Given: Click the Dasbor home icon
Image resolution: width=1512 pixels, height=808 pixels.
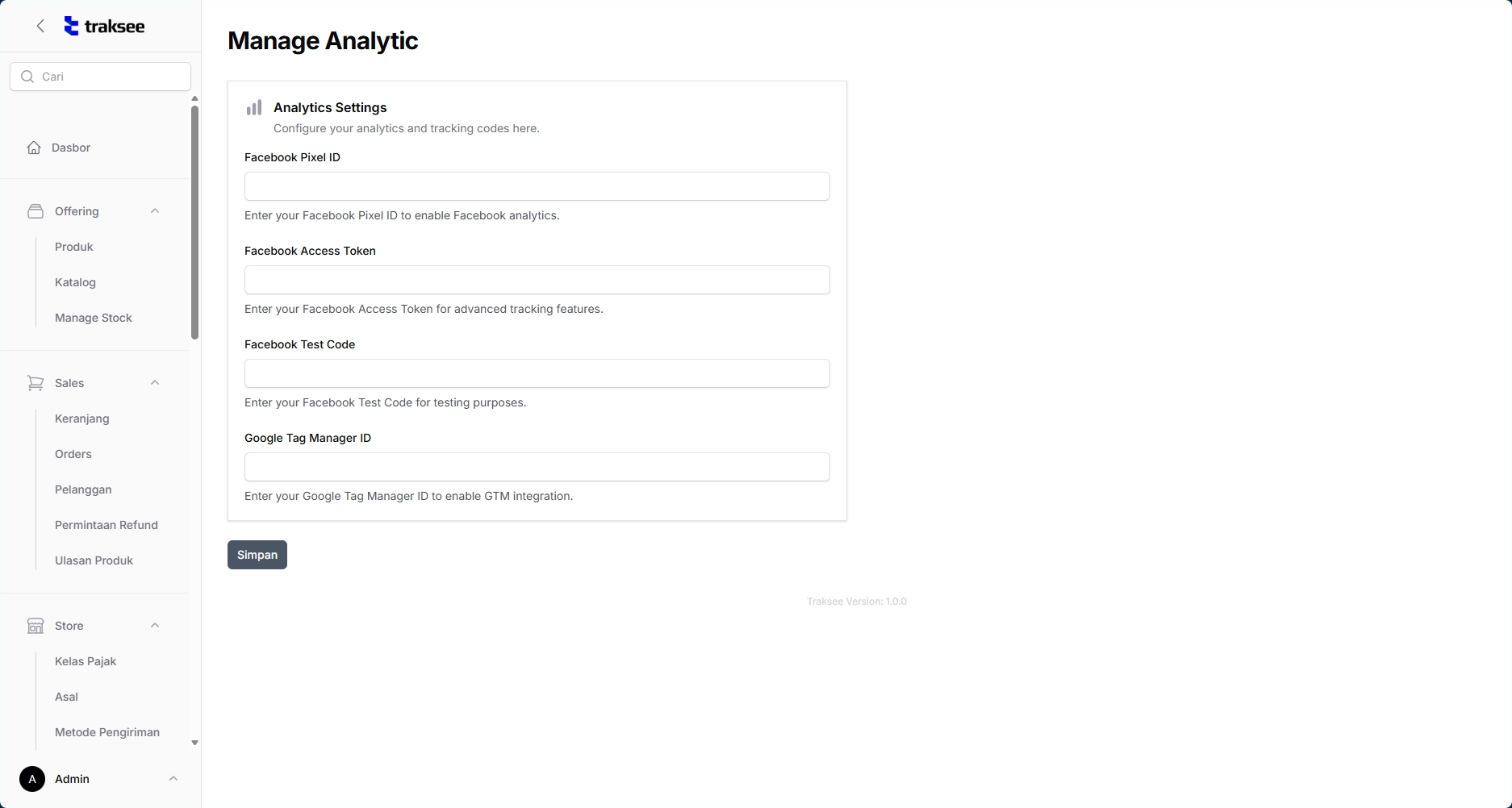Looking at the screenshot, I should (x=34, y=148).
